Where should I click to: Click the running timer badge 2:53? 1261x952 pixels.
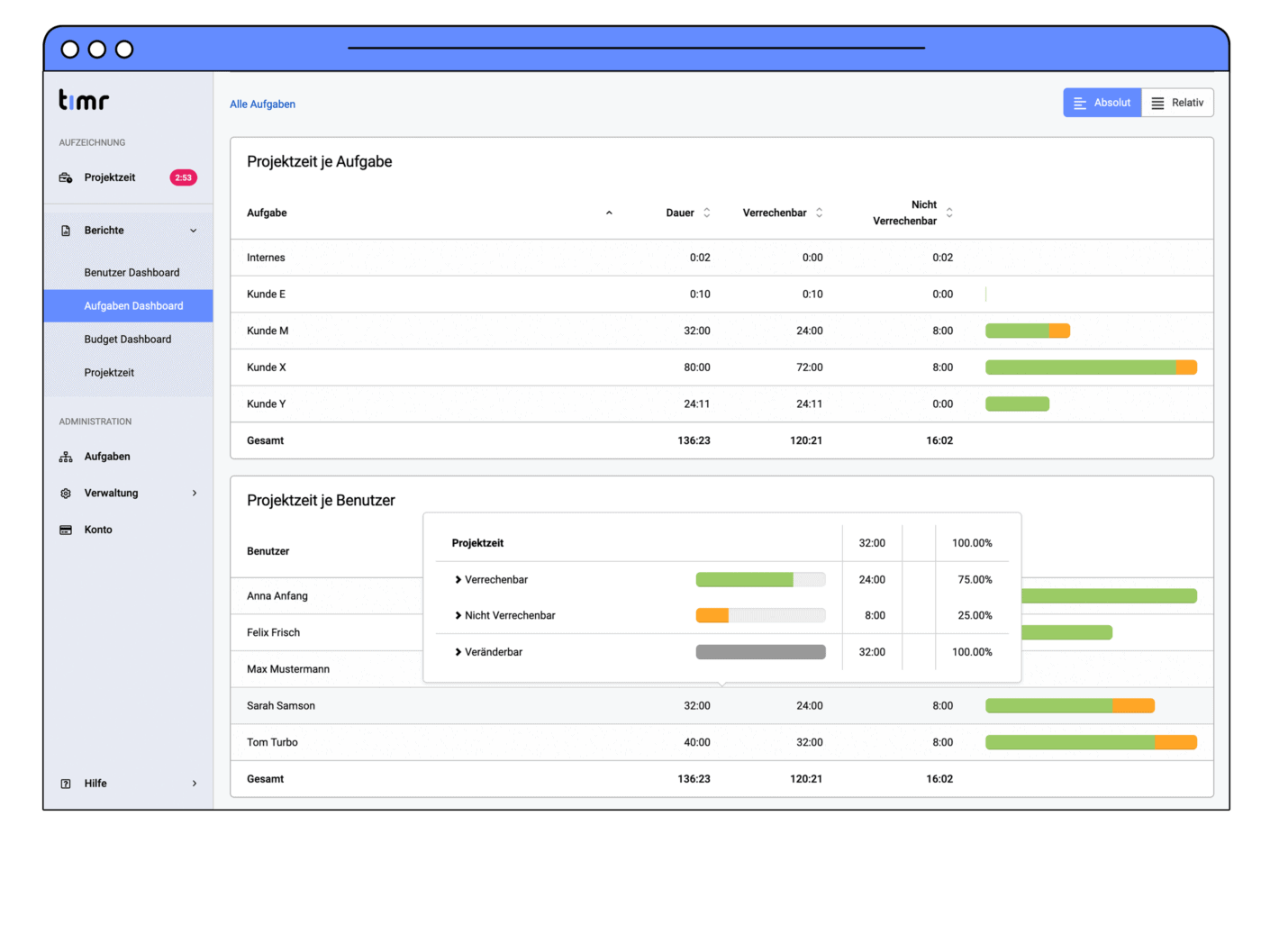click(184, 177)
